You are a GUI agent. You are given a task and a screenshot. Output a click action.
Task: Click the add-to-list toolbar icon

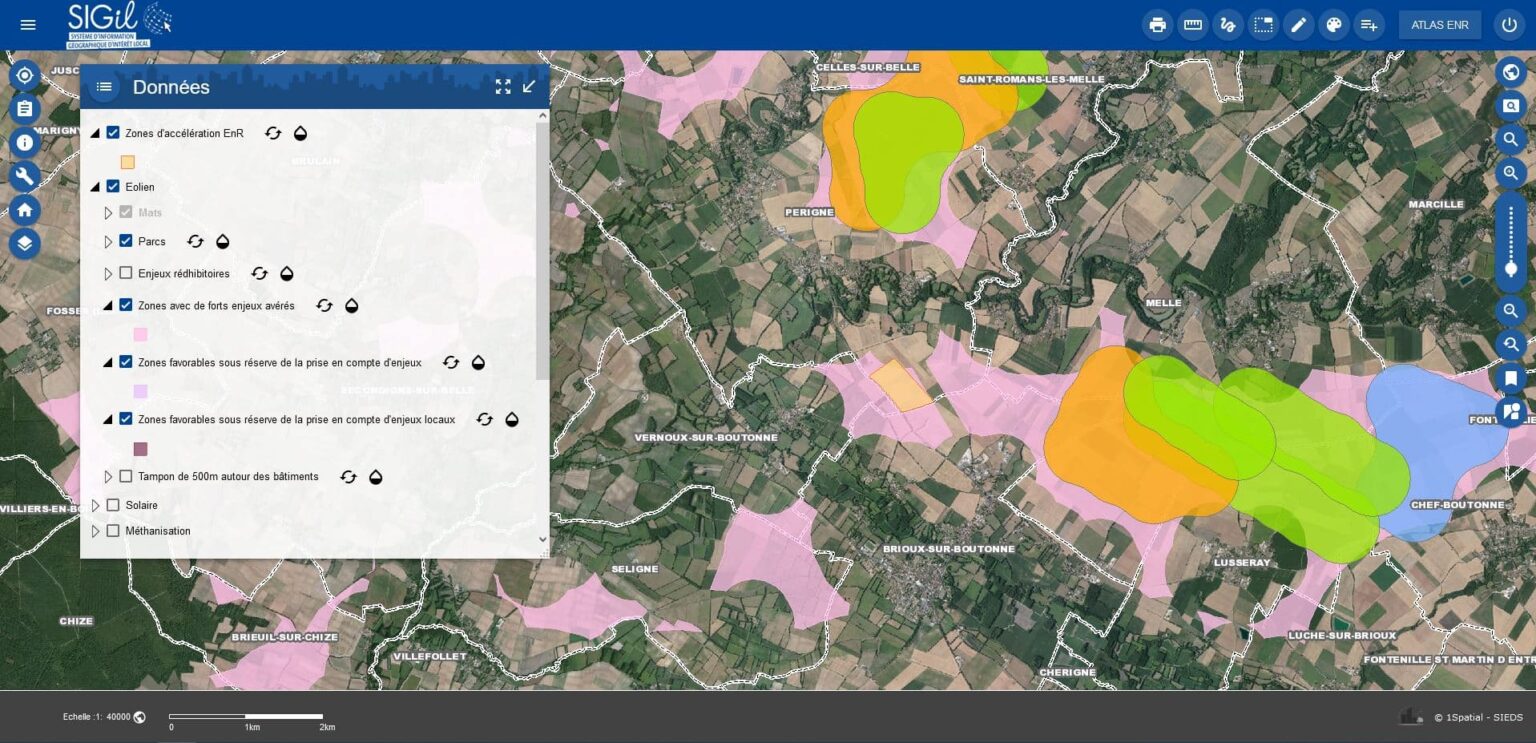point(1369,24)
